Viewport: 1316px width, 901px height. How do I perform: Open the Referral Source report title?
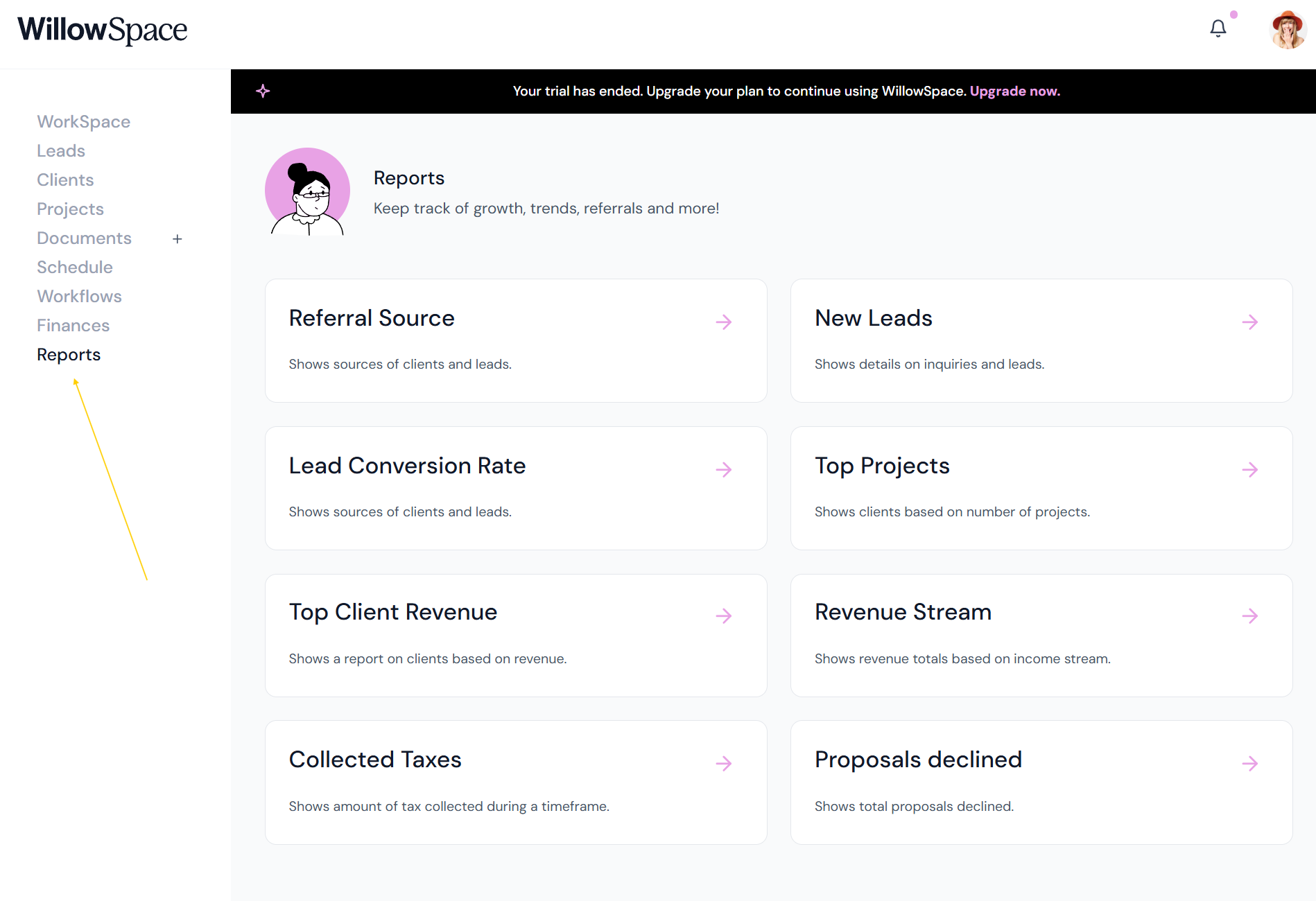click(372, 318)
